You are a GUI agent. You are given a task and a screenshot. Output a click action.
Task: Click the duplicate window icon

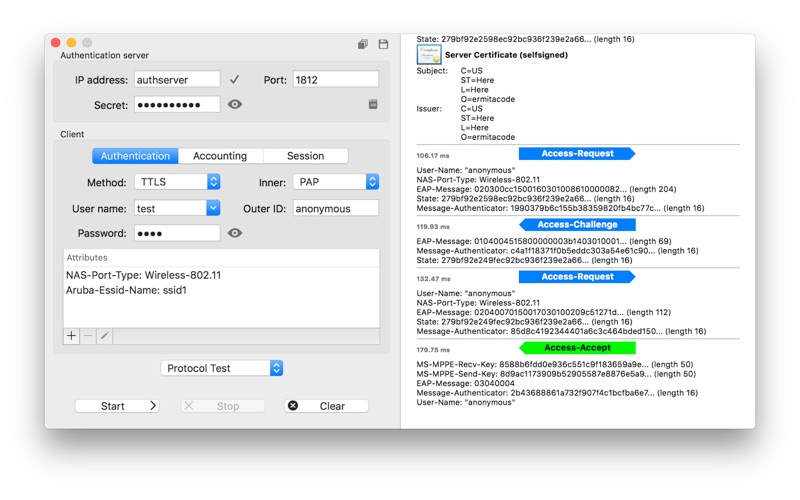click(x=362, y=45)
